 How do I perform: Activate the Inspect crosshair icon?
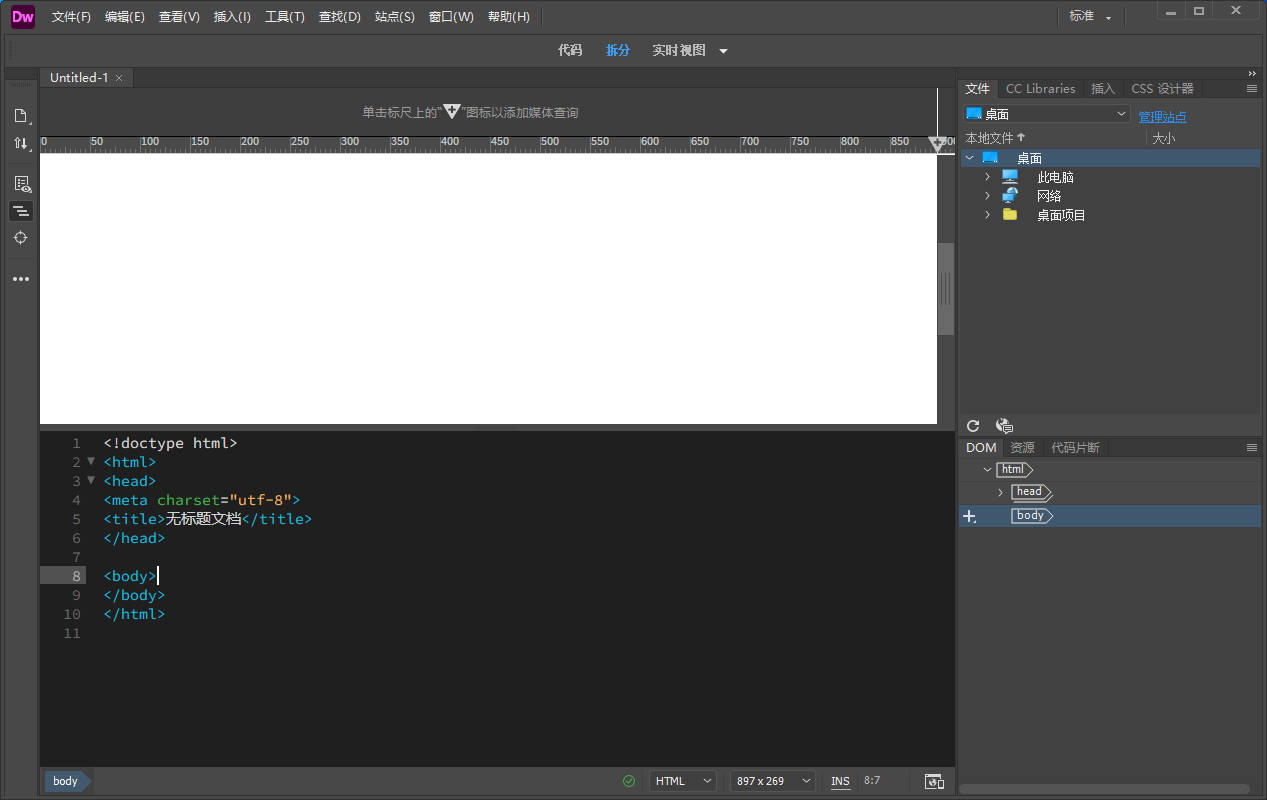coord(20,238)
